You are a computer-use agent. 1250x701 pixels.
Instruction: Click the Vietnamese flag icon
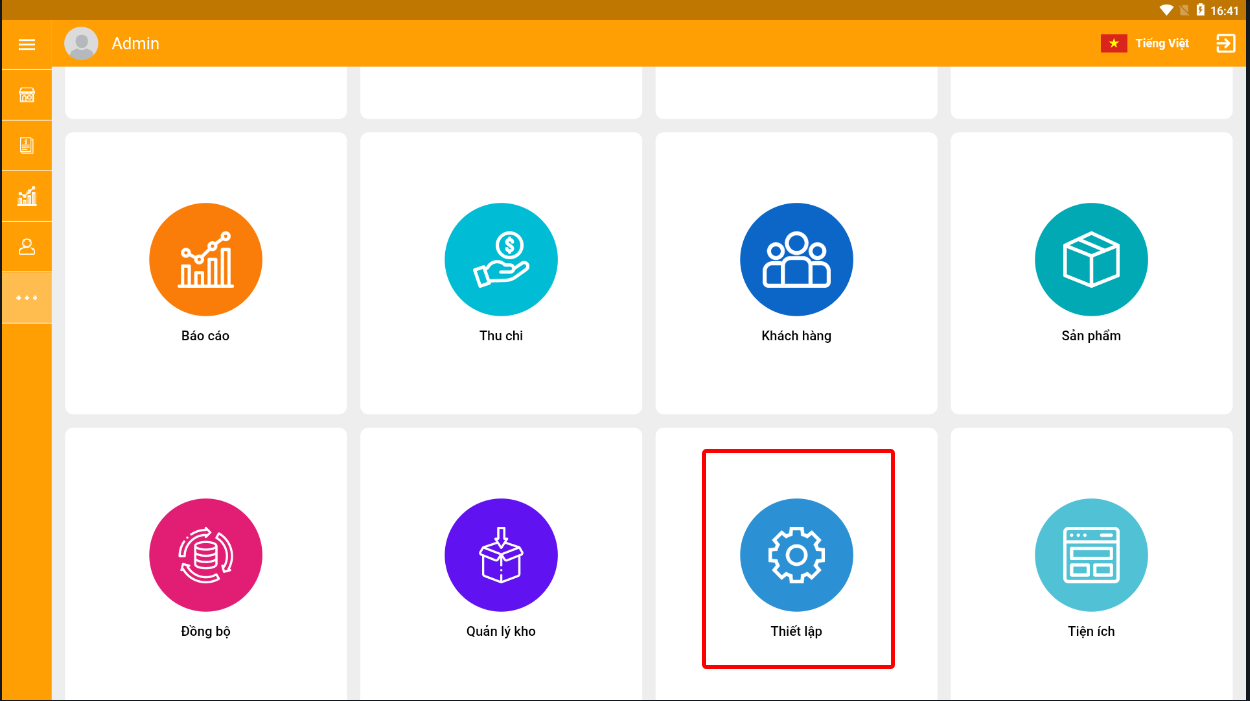coord(1114,44)
